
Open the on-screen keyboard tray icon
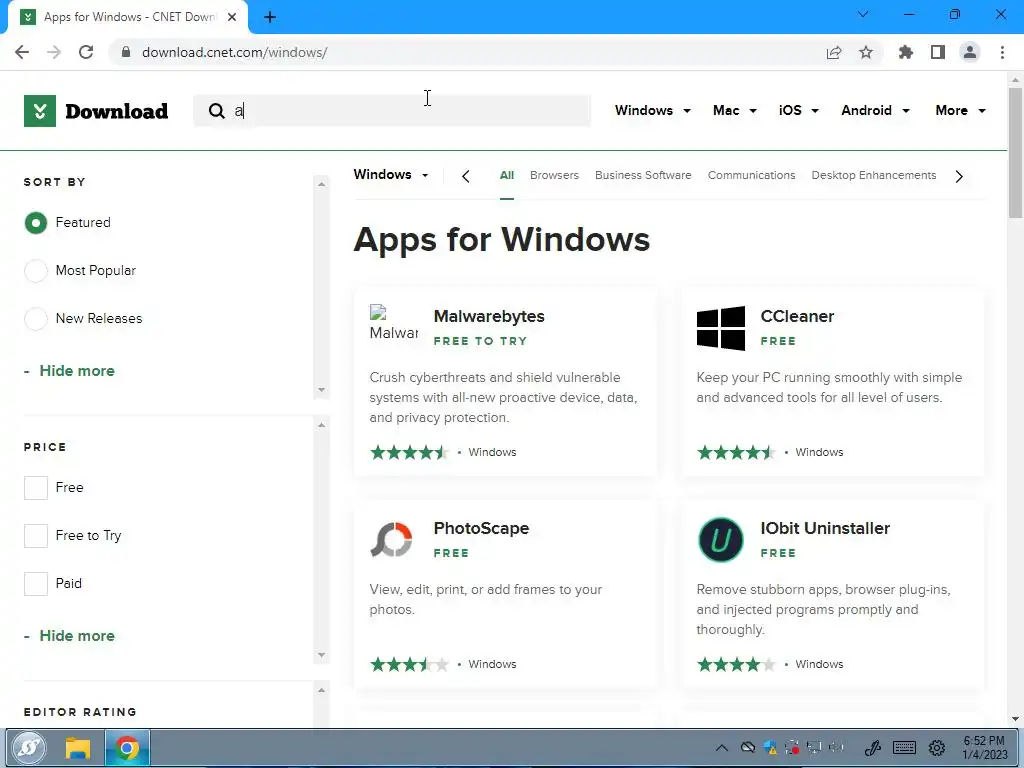904,748
